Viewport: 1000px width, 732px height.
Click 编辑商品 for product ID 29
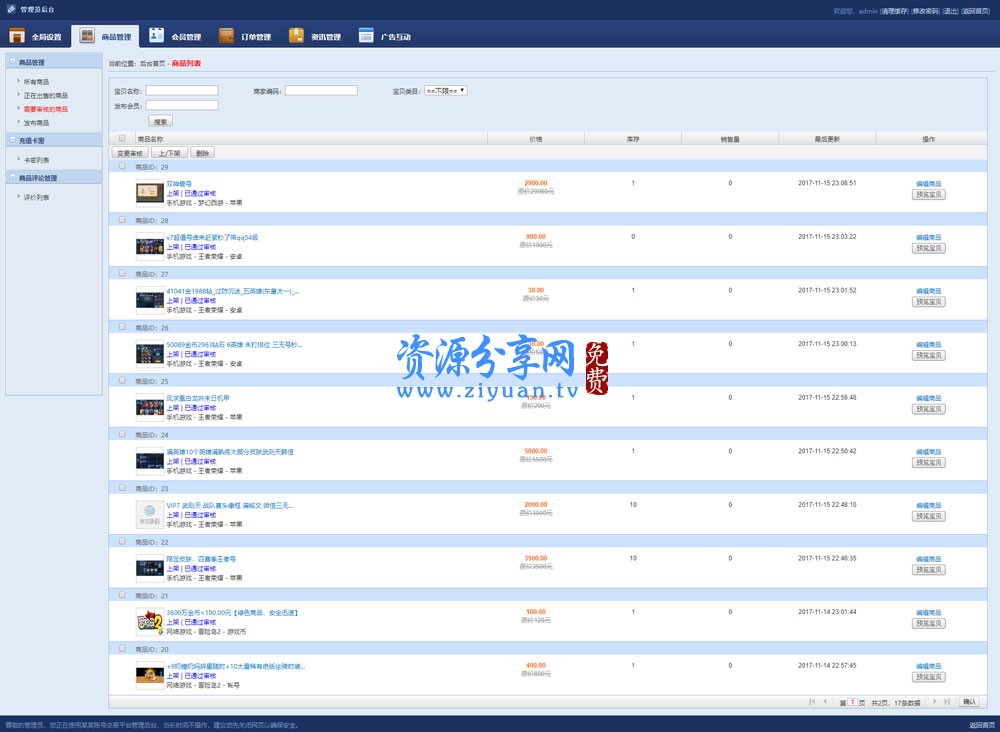929,184
